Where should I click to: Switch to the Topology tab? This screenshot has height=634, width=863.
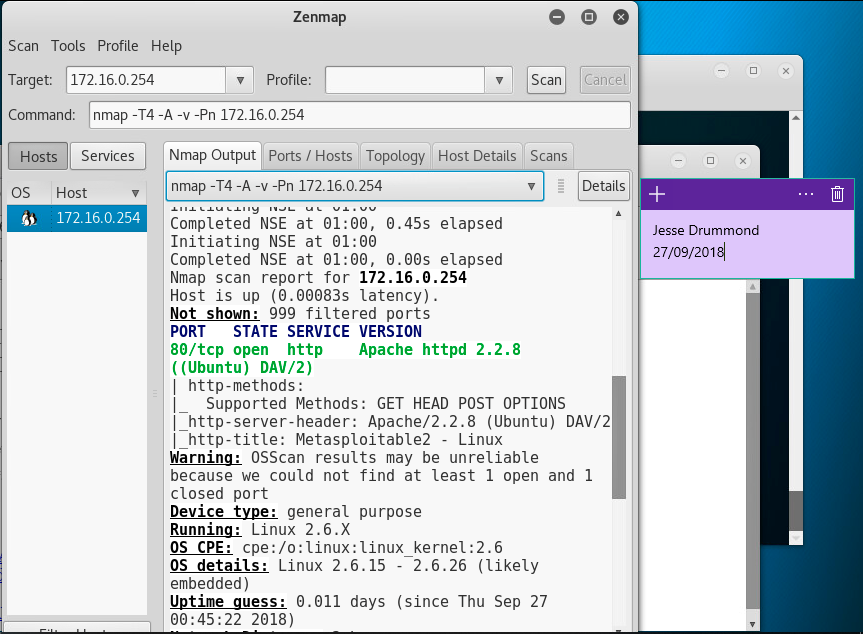pyautogui.click(x=396, y=156)
